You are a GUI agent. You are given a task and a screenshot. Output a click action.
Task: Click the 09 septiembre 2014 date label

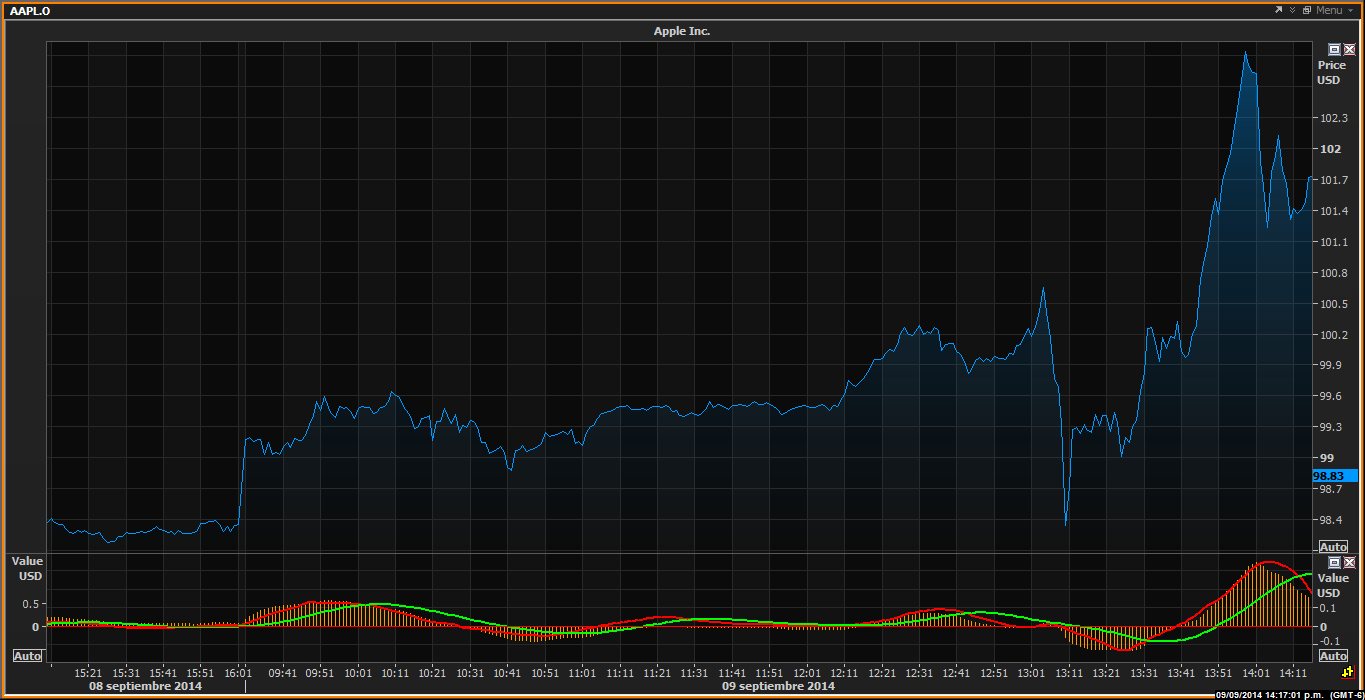tap(778, 686)
